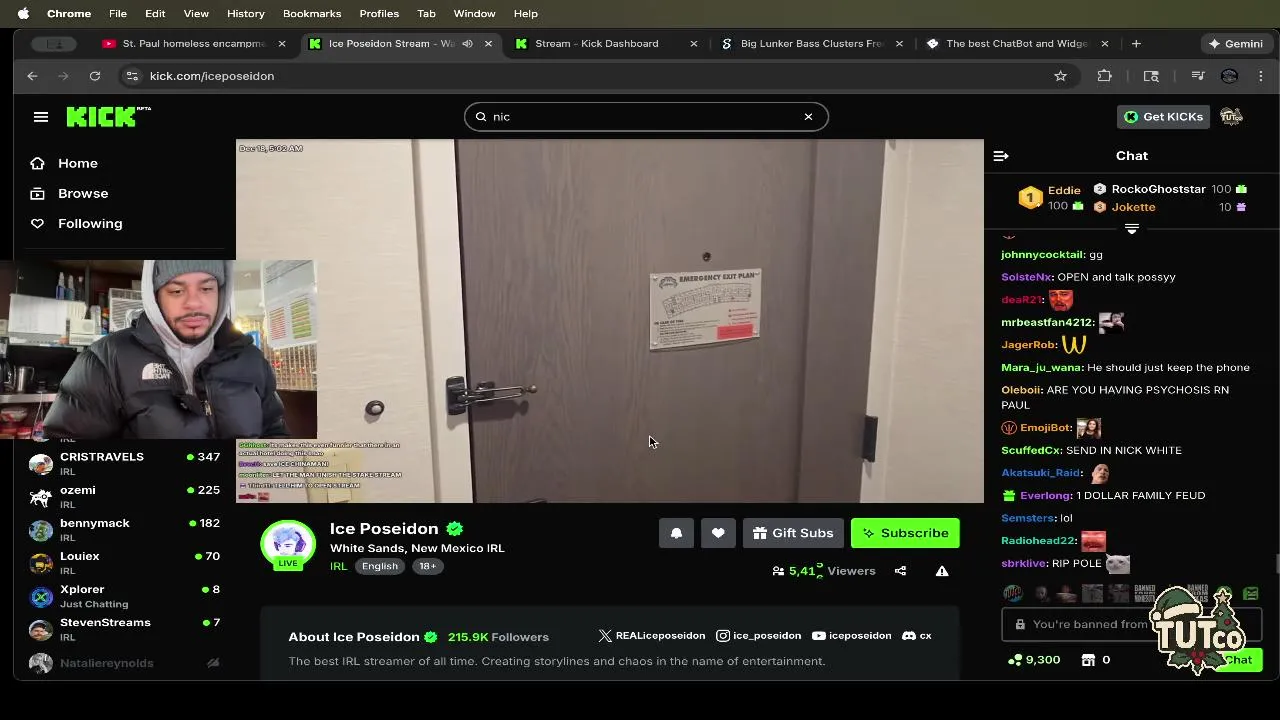
Task: Open Following in sidebar
Action: click(89, 223)
